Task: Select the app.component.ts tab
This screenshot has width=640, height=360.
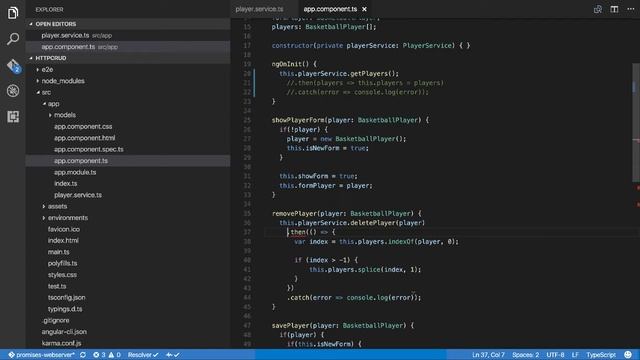Action: pyautogui.click(x=330, y=9)
